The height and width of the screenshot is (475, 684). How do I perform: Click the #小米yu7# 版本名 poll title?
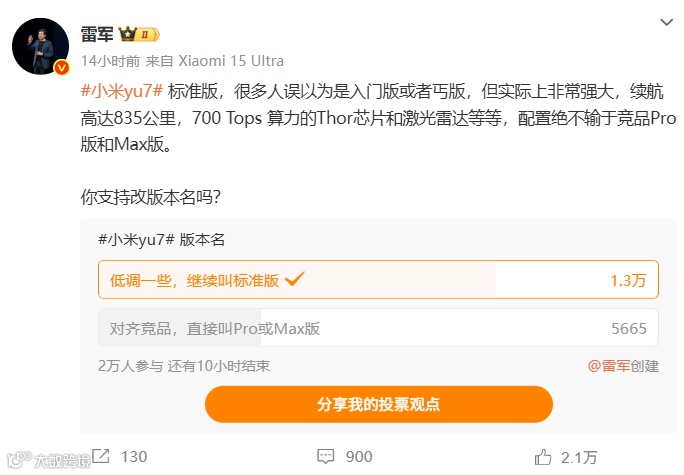161,239
